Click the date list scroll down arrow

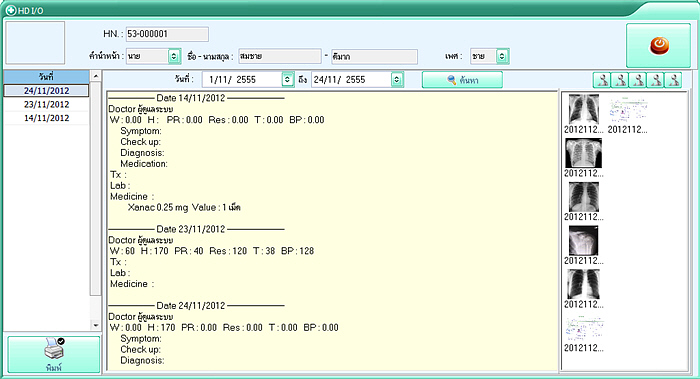coord(96,325)
